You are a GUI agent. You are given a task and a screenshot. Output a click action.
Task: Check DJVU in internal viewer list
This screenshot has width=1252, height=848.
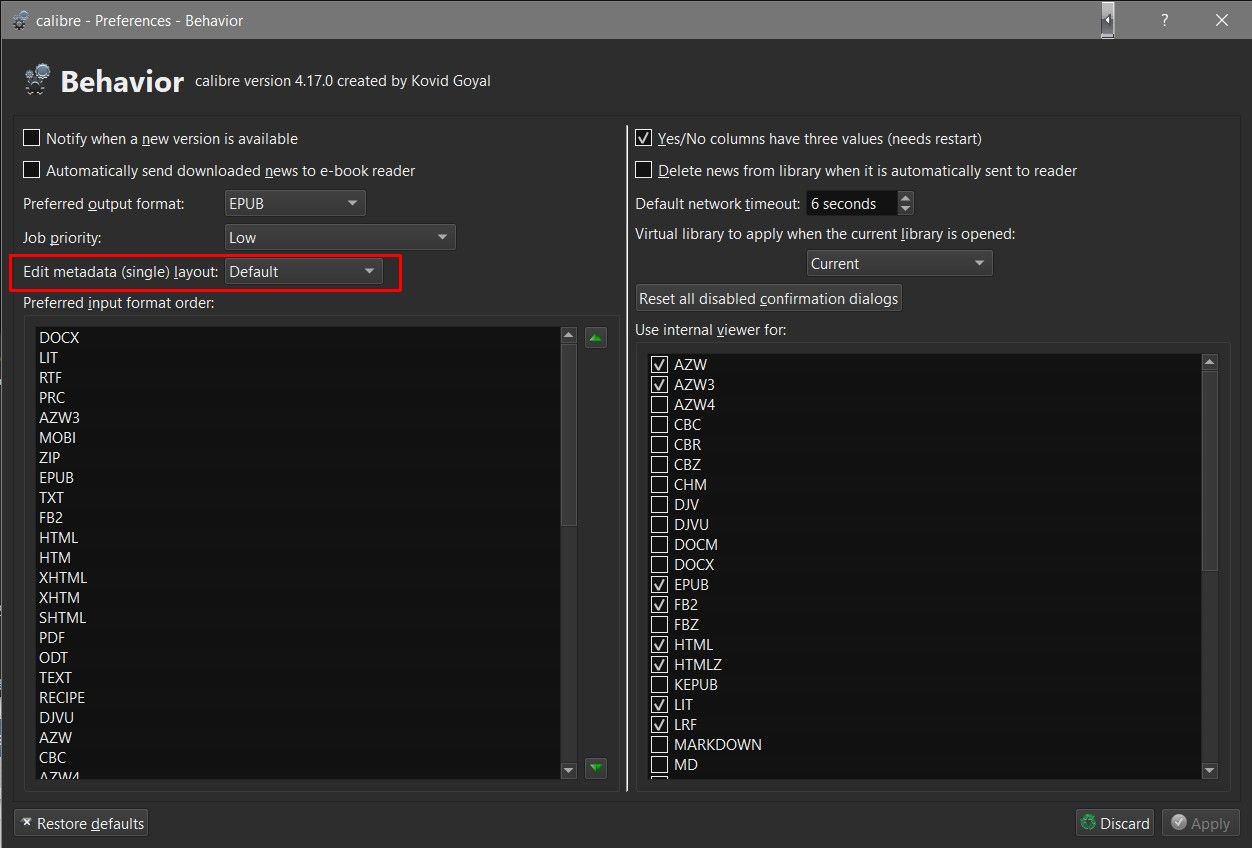point(659,524)
